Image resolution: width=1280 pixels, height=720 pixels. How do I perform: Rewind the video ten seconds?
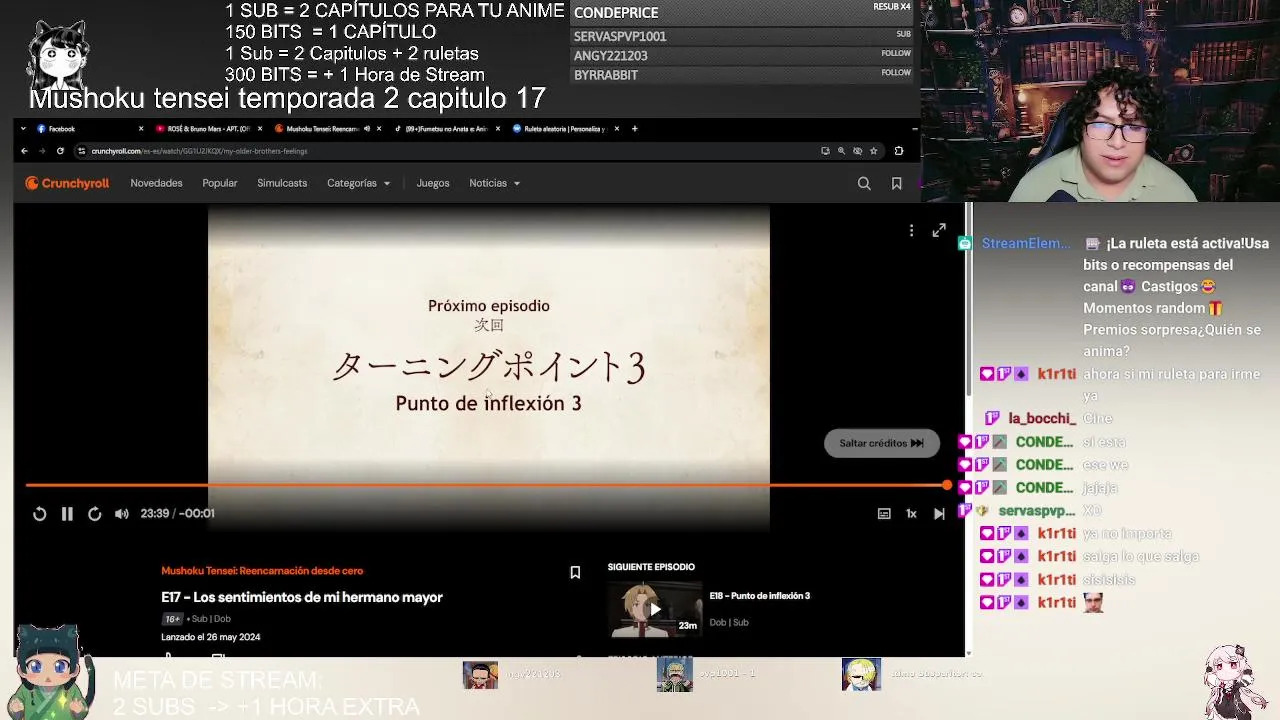pos(39,513)
